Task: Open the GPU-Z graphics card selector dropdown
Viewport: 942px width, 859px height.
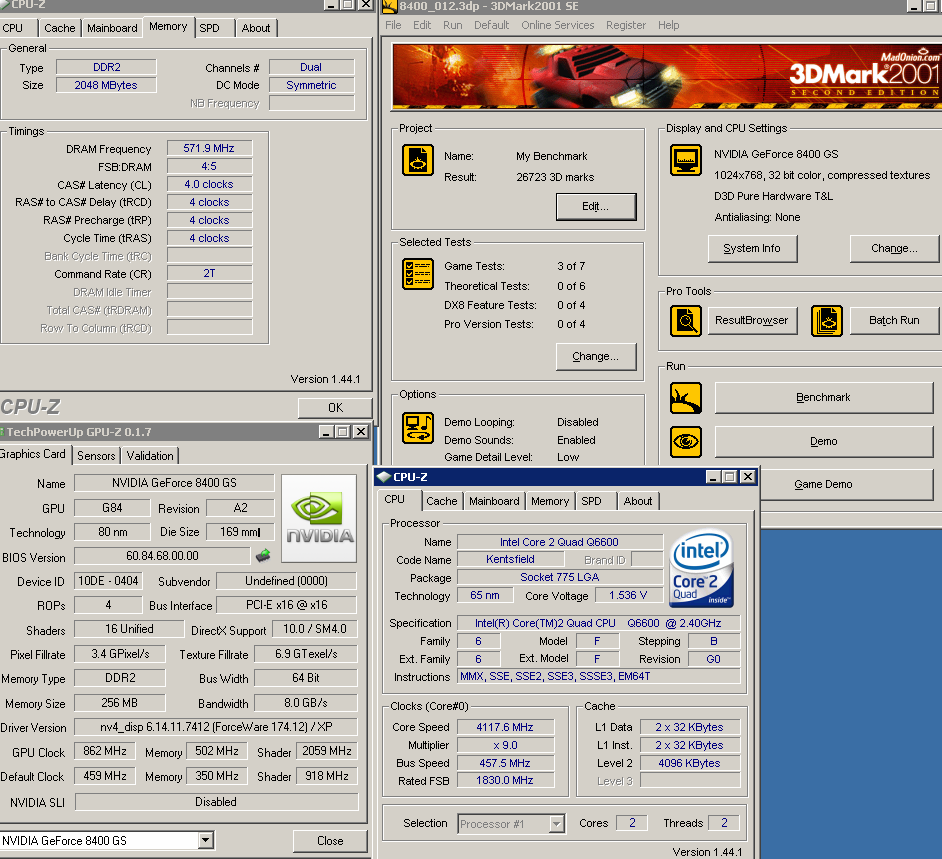Action: tap(206, 840)
